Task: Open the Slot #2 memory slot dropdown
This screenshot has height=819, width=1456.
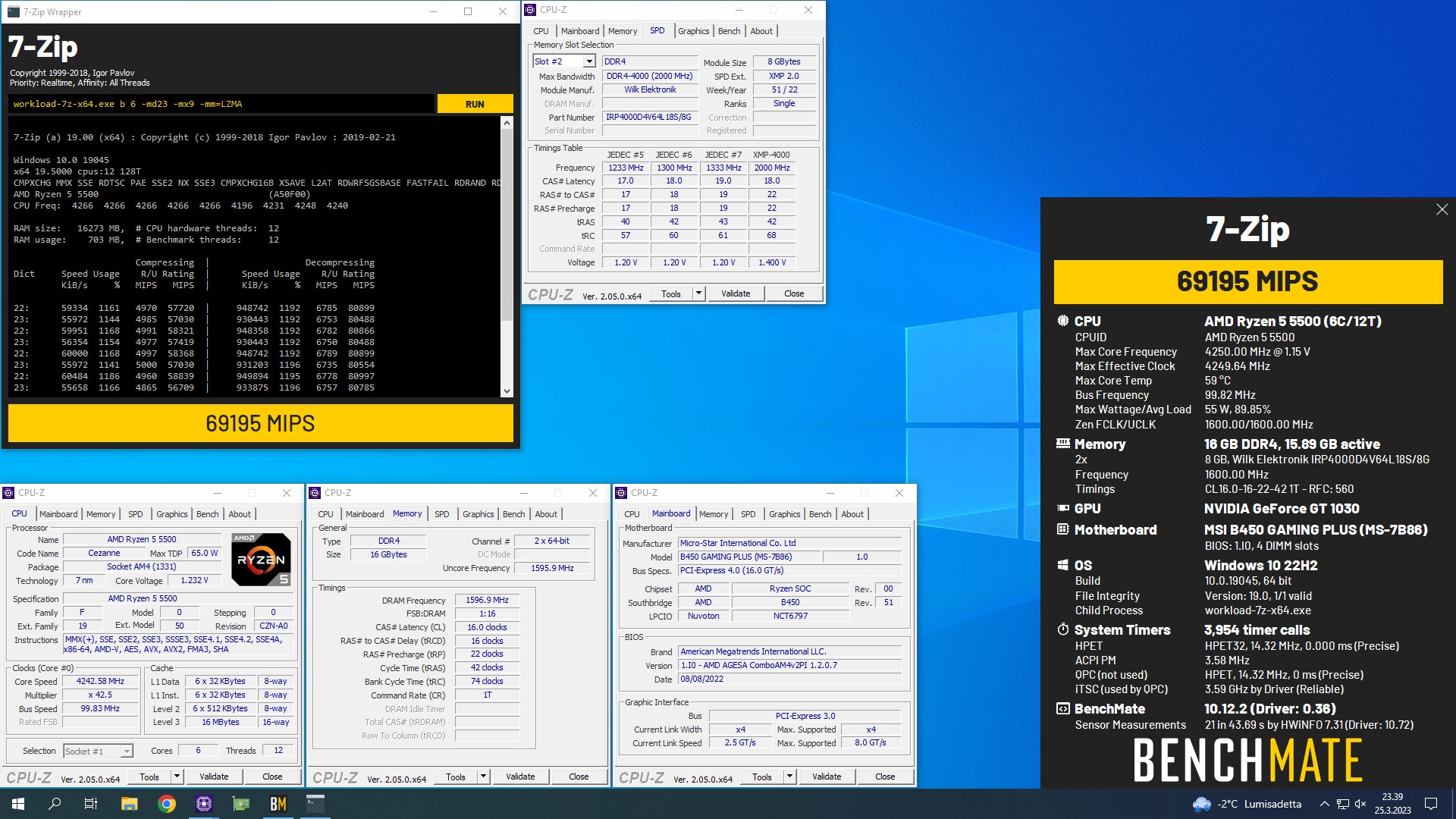Action: [589, 61]
